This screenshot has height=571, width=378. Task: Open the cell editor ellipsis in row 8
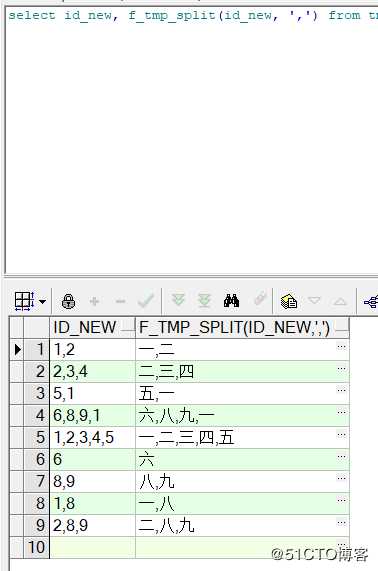[341, 500]
